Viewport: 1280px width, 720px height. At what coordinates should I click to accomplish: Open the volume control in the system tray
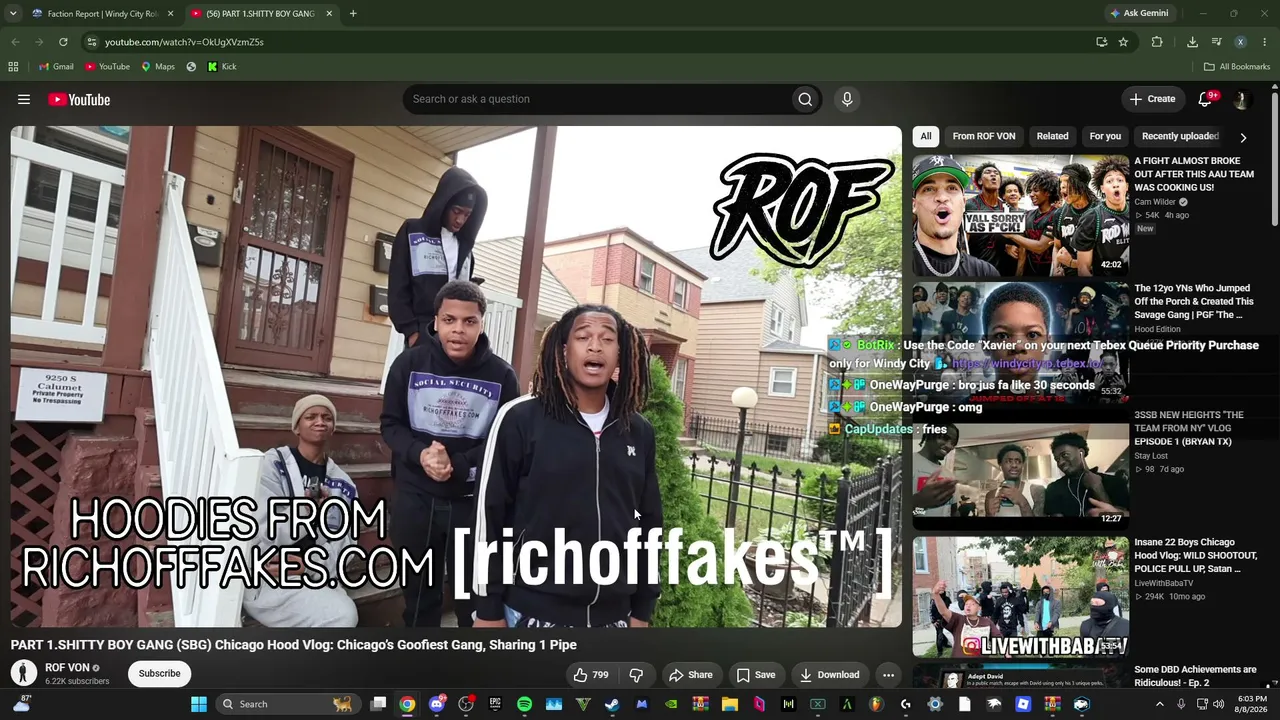coord(1218,704)
